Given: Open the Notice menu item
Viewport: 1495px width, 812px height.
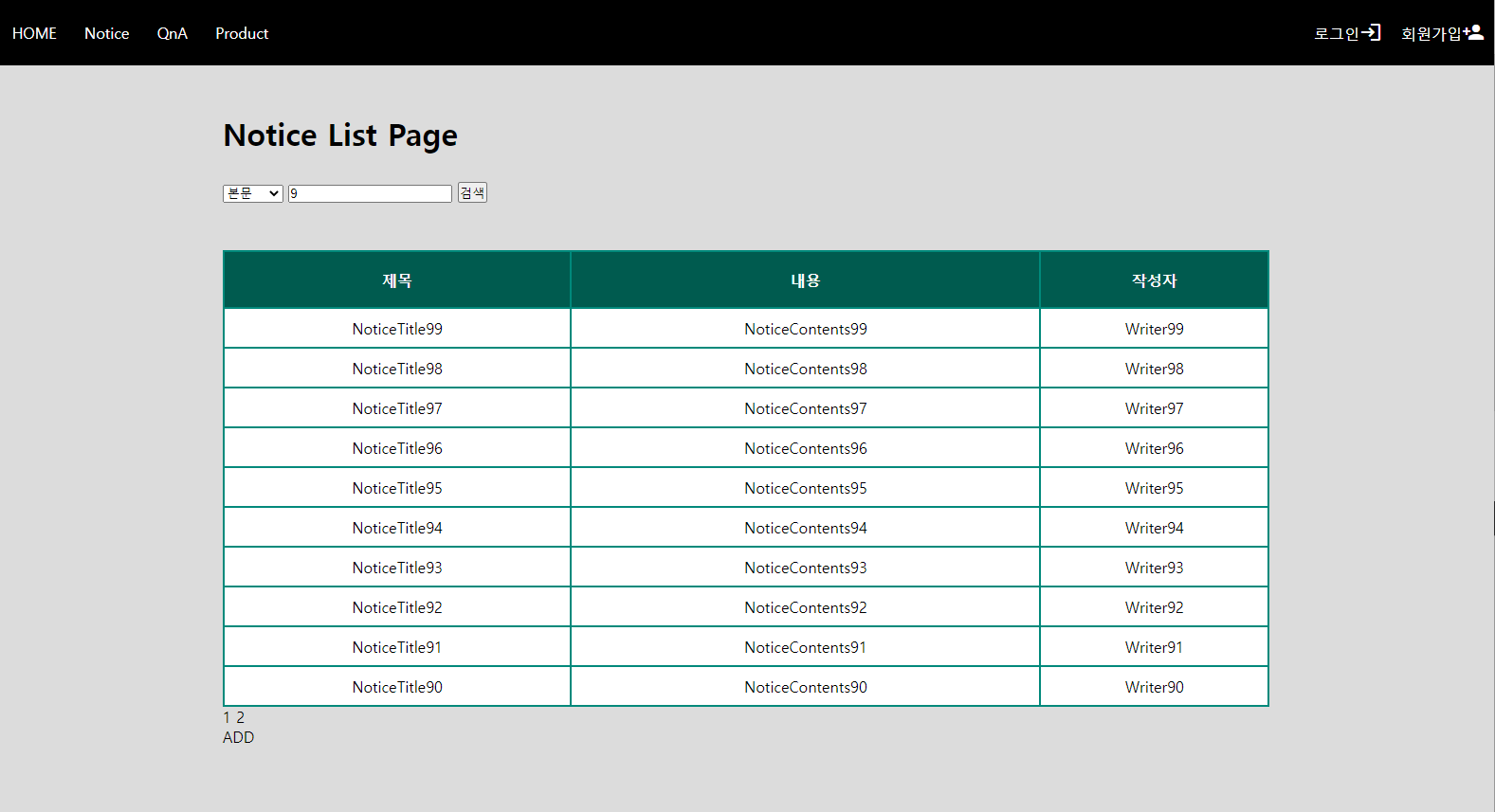Looking at the screenshot, I should pyautogui.click(x=106, y=33).
